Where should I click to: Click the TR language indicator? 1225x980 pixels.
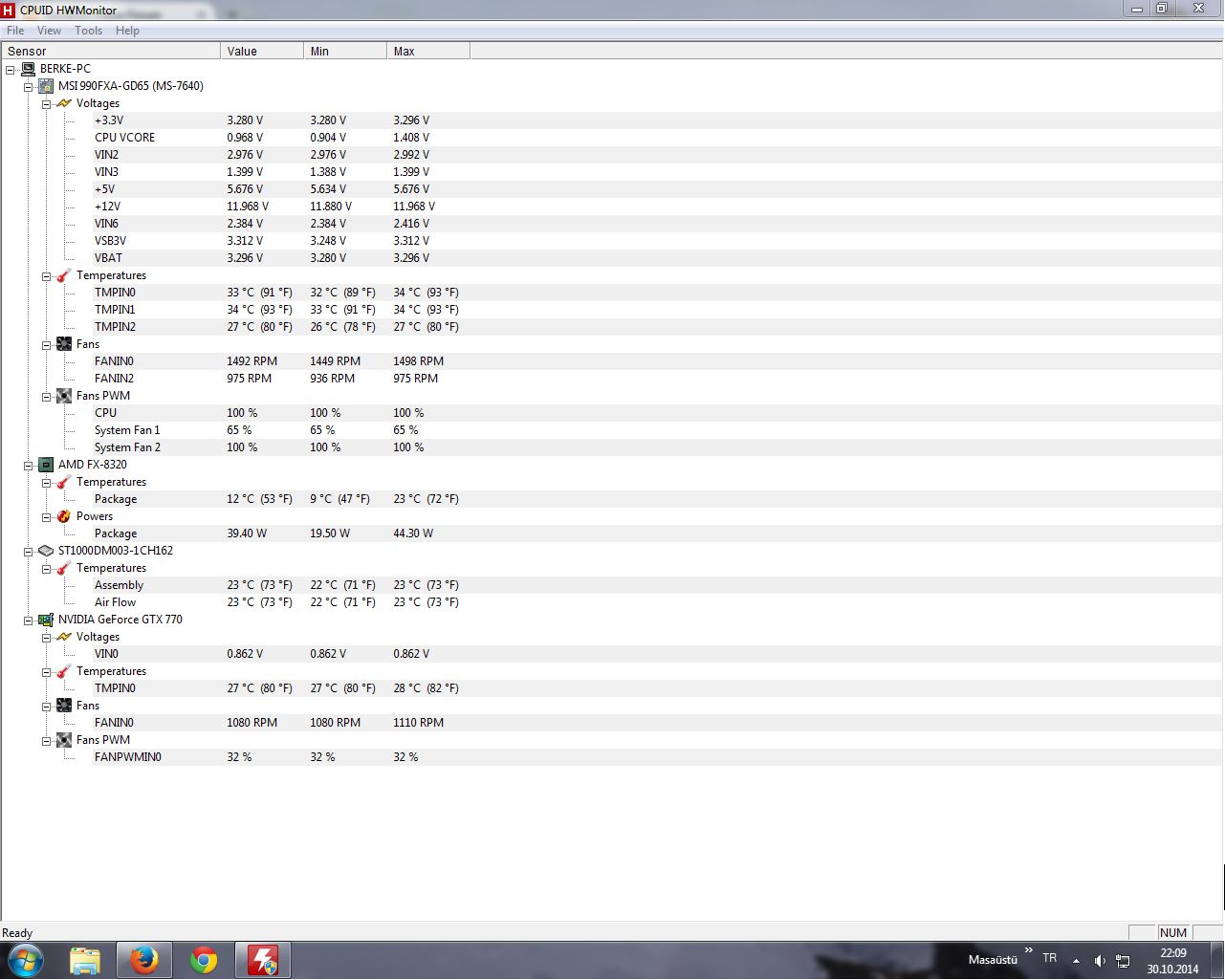click(1049, 958)
